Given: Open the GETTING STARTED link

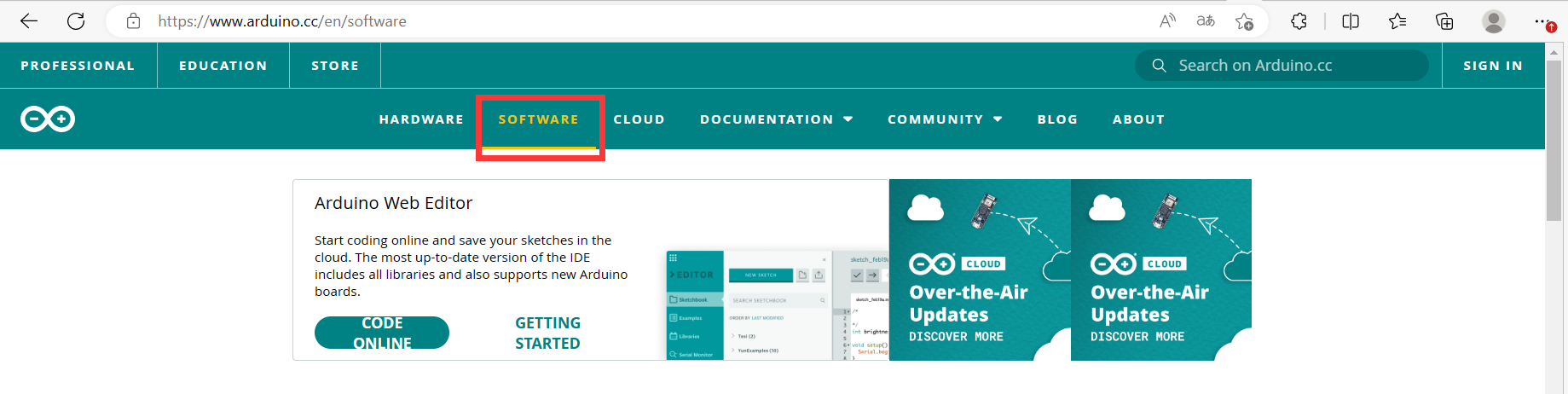Looking at the screenshot, I should 547,333.
